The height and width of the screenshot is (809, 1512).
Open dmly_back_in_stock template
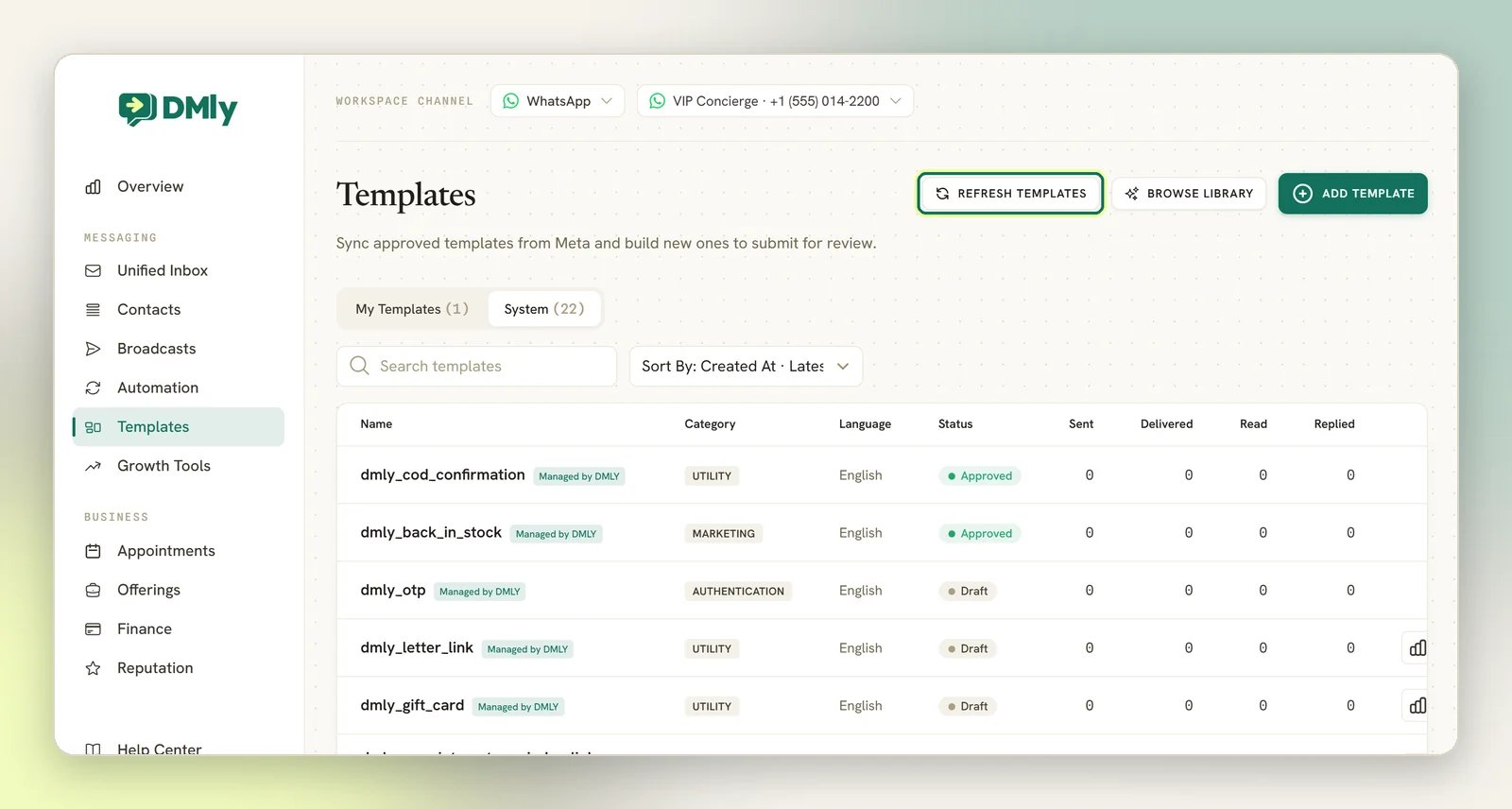(x=431, y=533)
